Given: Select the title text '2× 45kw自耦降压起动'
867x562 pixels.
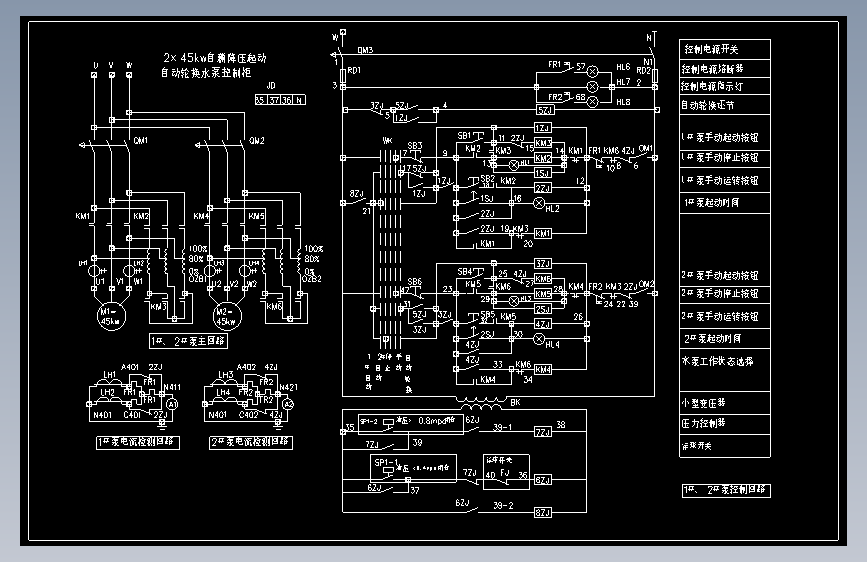Looking at the screenshot, I should click(215, 58).
